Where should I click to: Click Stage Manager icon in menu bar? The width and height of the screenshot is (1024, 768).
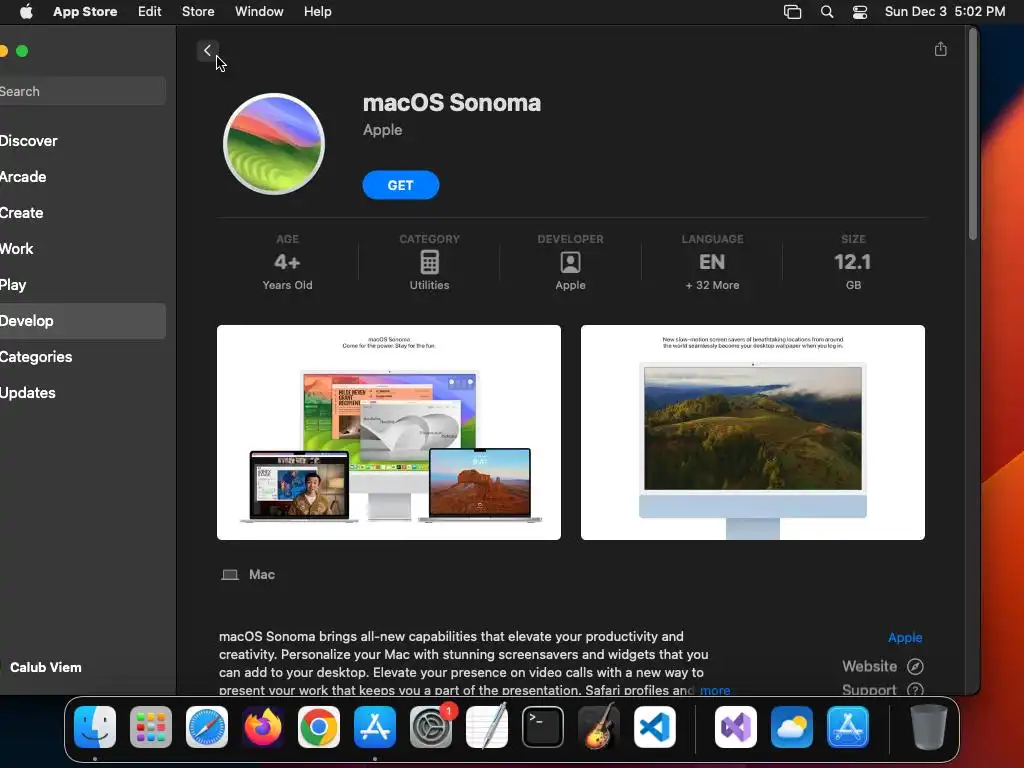click(x=792, y=12)
